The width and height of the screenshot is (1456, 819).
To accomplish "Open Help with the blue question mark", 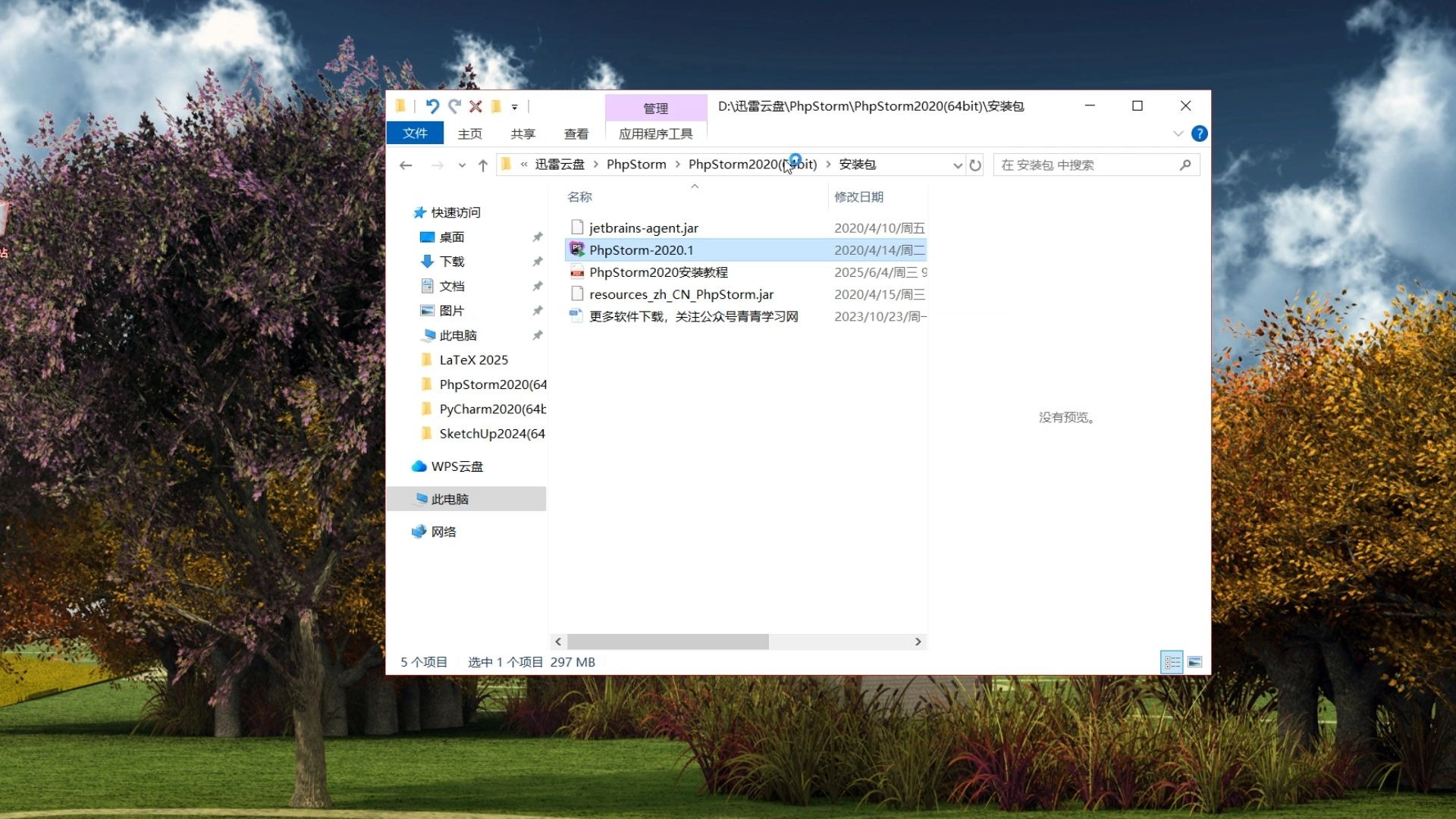I will (x=1199, y=133).
